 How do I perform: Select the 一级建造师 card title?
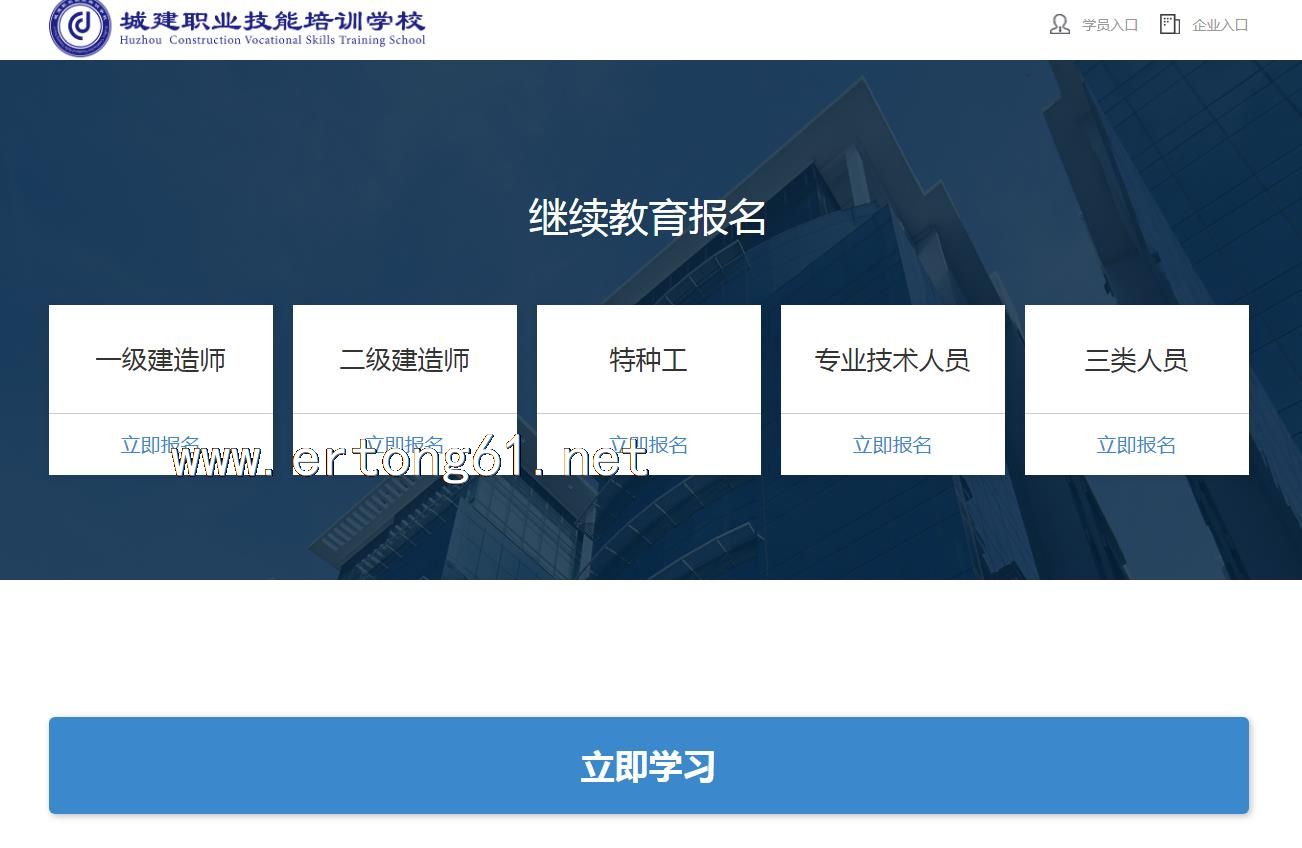point(161,360)
